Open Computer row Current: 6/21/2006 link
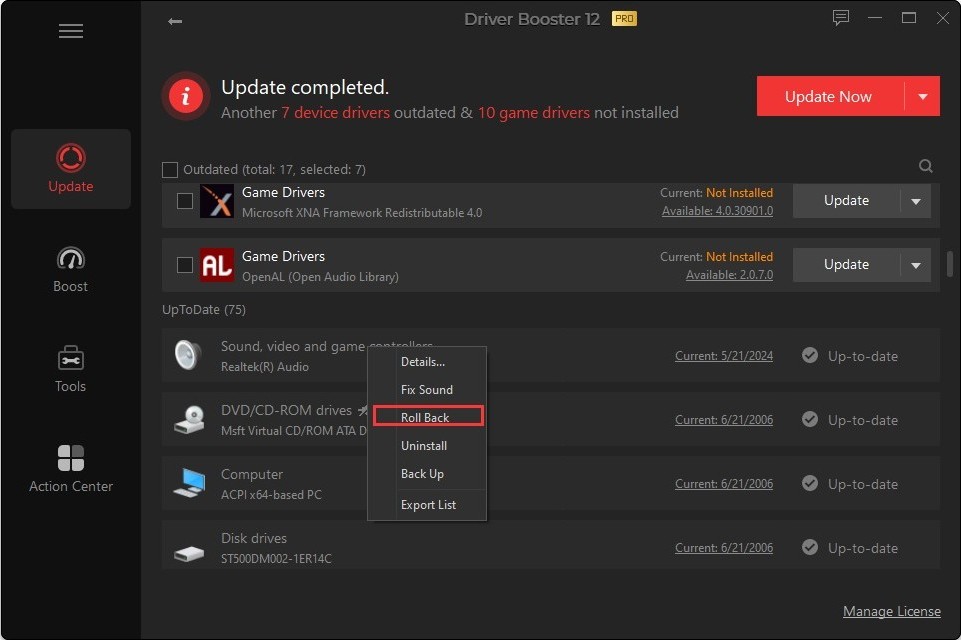This screenshot has width=961, height=640. pyautogui.click(x=724, y=484)
